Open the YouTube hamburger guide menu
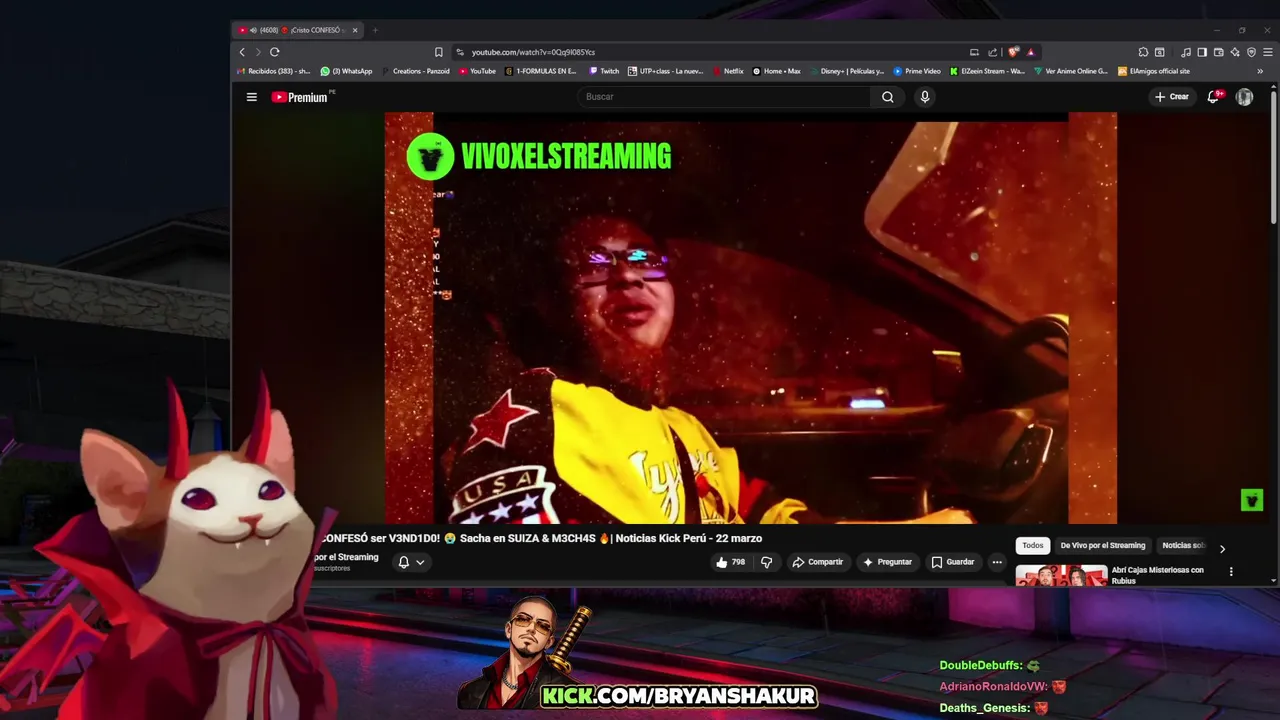The width and height of the screenshot is (1280, 720). click(252, 97)
